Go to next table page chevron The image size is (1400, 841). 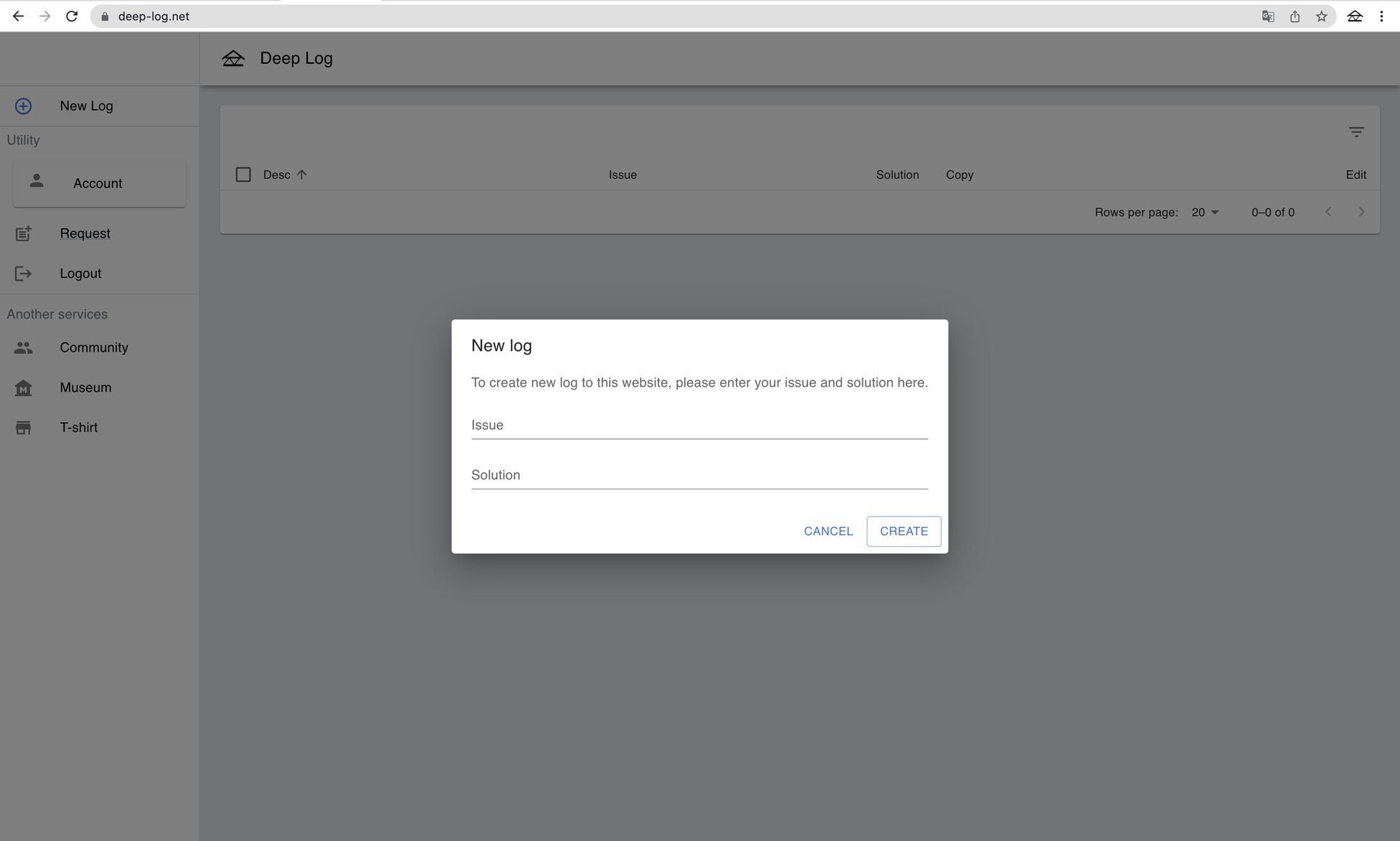1361,212
